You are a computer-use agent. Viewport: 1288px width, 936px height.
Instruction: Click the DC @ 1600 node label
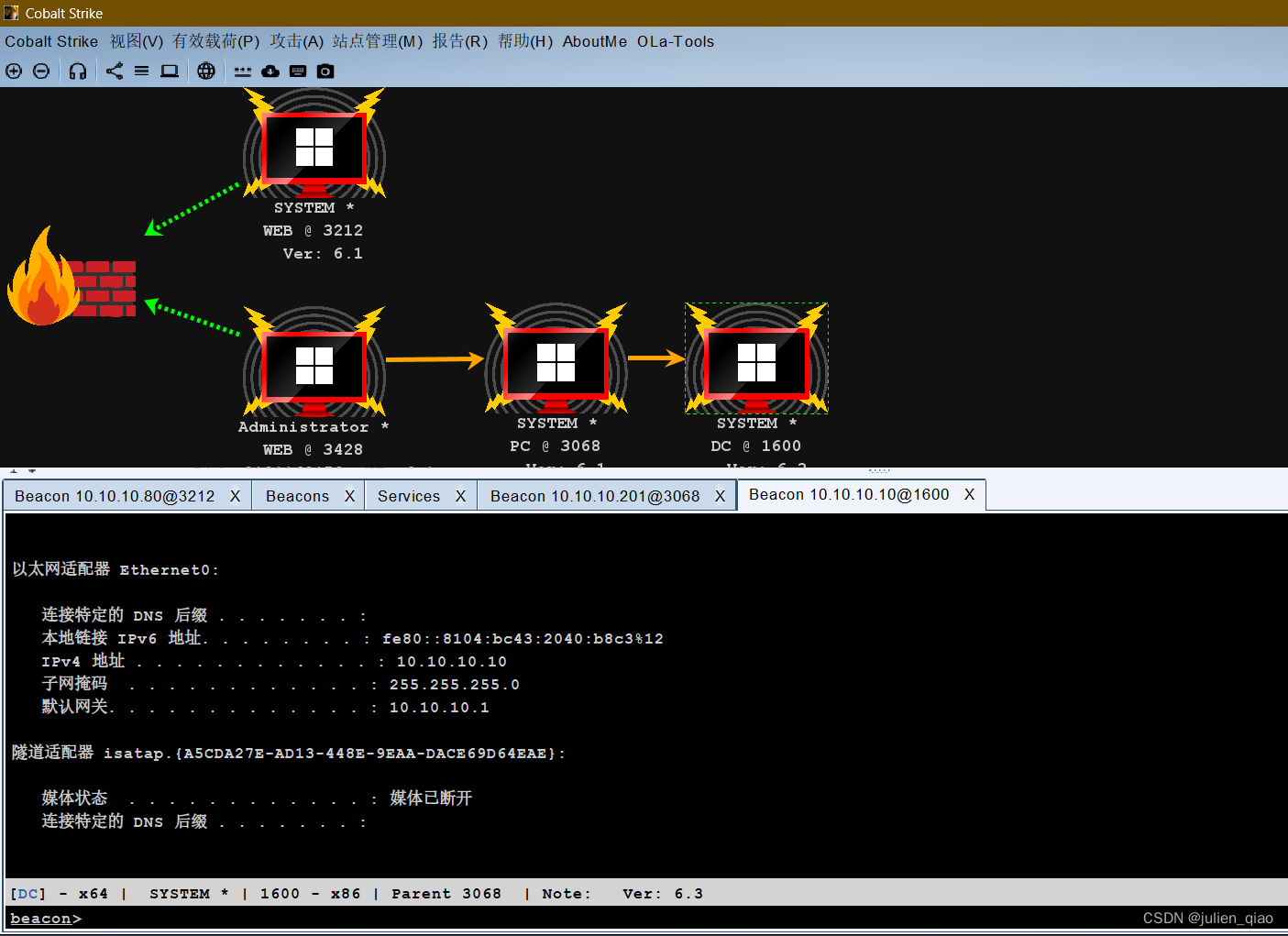(755, 446)
